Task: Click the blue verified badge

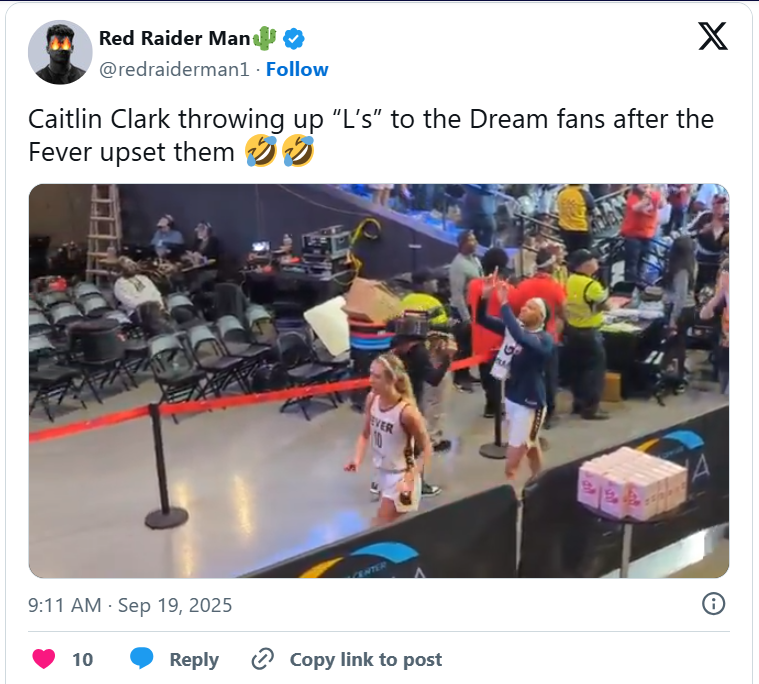Action: point(293,39)
